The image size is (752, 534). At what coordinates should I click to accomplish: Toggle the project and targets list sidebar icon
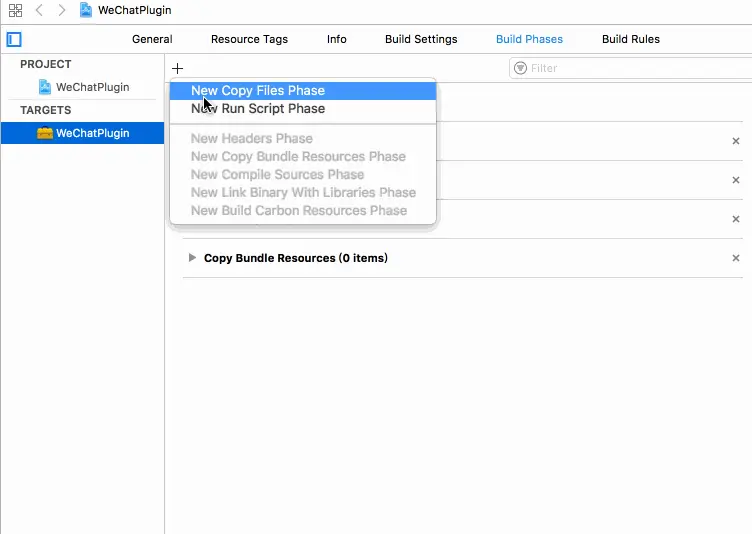14,39
